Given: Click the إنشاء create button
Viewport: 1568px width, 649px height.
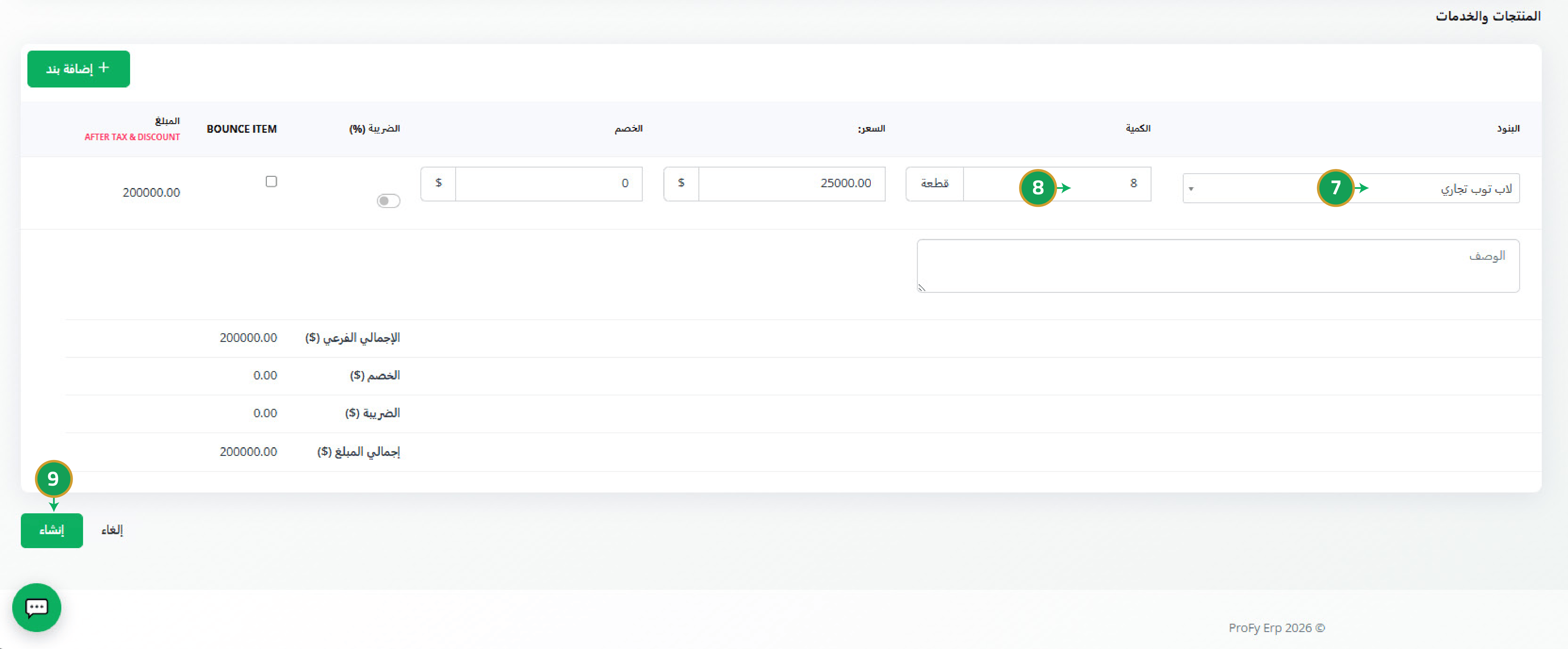Looking at the screenshot, I should click(52, 530).
